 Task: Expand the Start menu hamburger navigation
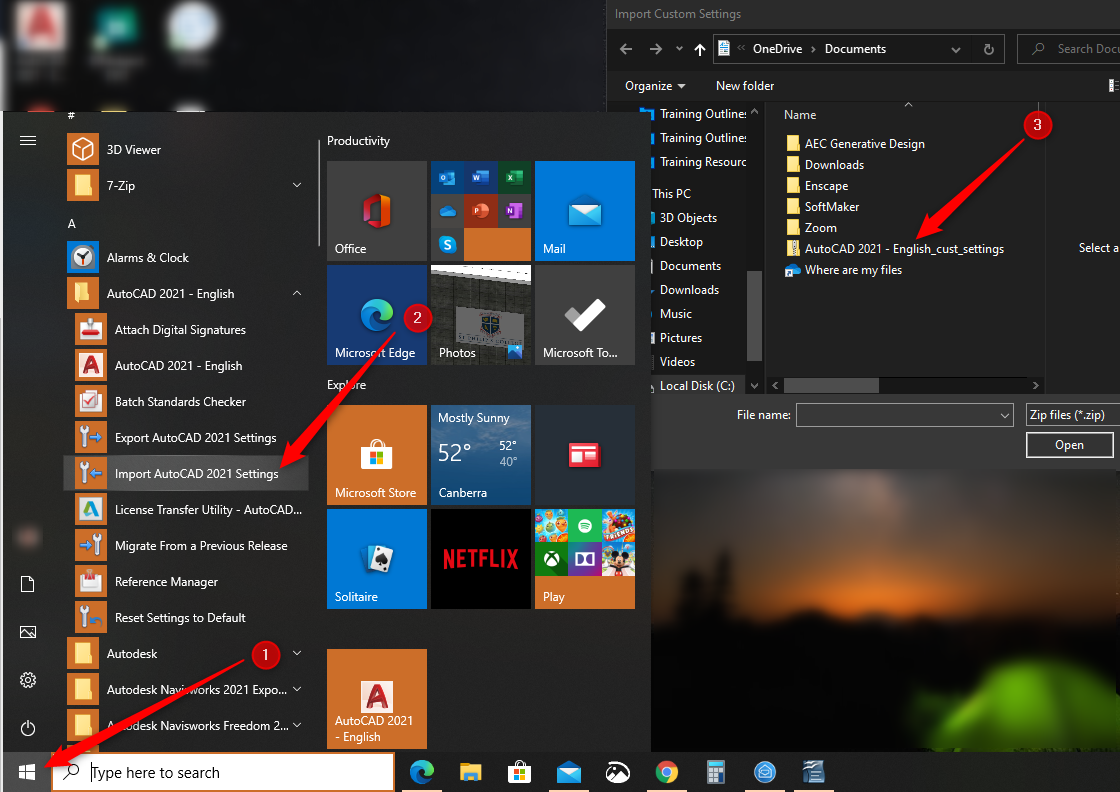[28, 140]
